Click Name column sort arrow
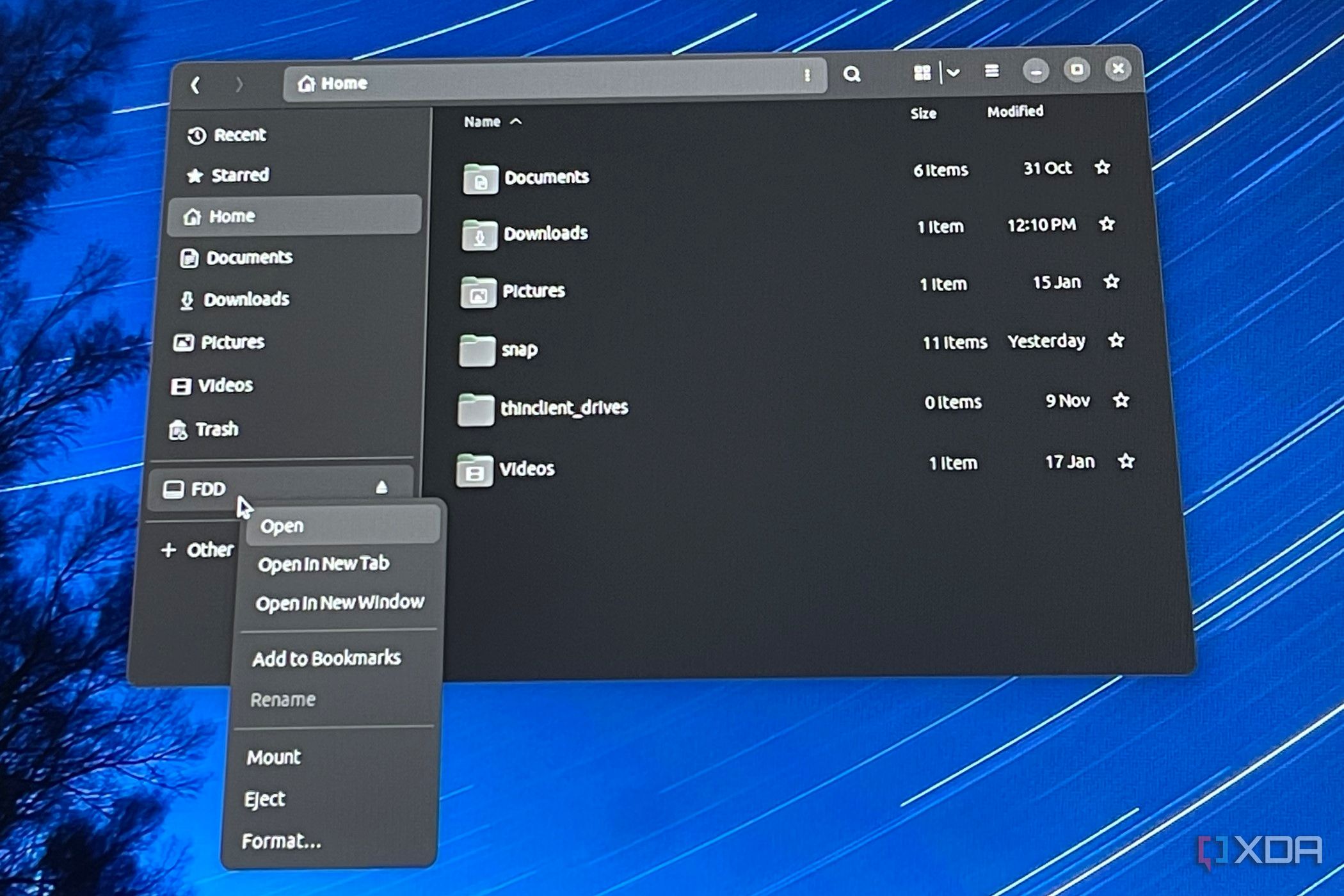This screenshot has width=1344, height=896. pyautogui.click(x=516, y=122)
